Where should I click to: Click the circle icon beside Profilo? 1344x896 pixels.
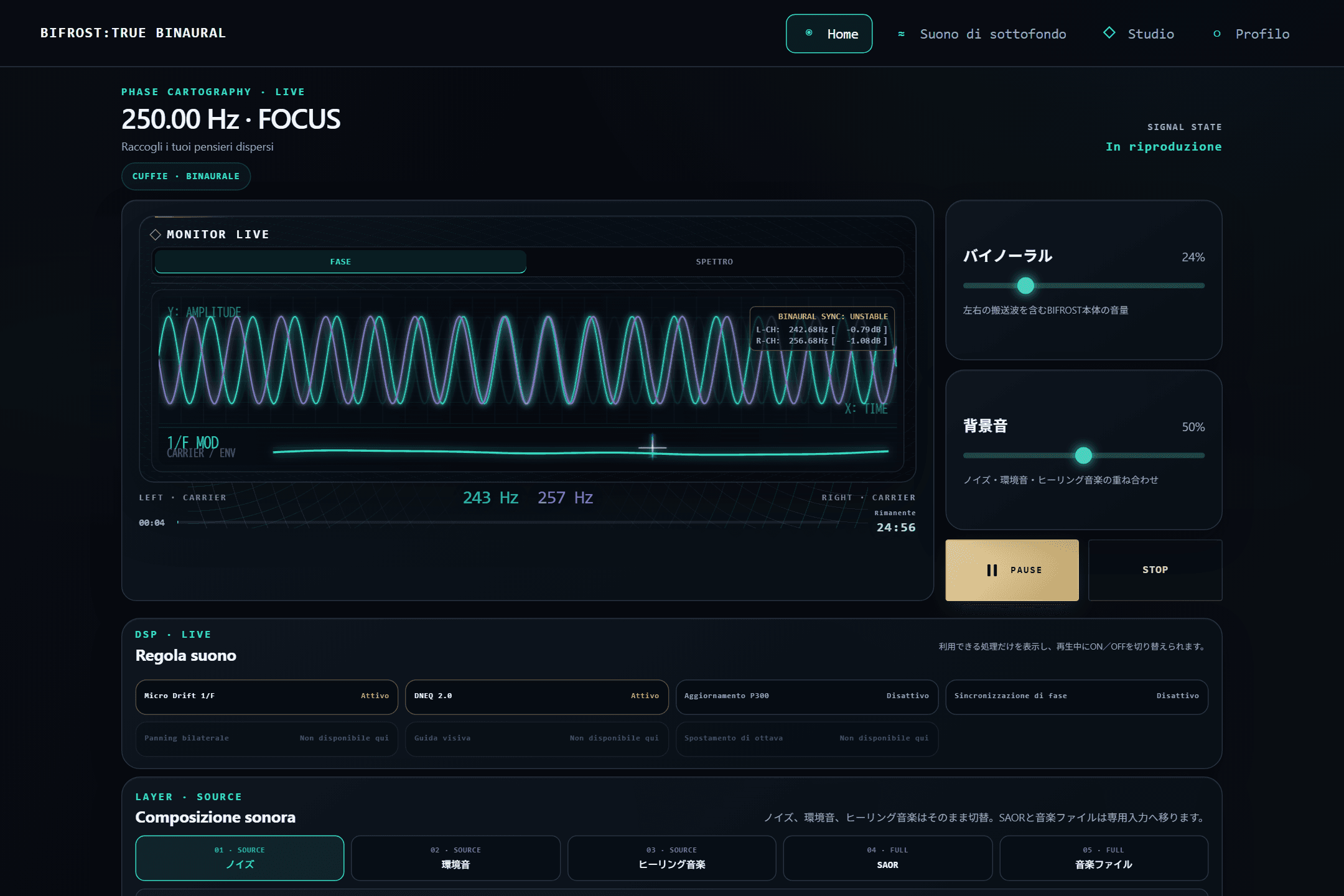pyautogui.click(x=1217, y=34)
